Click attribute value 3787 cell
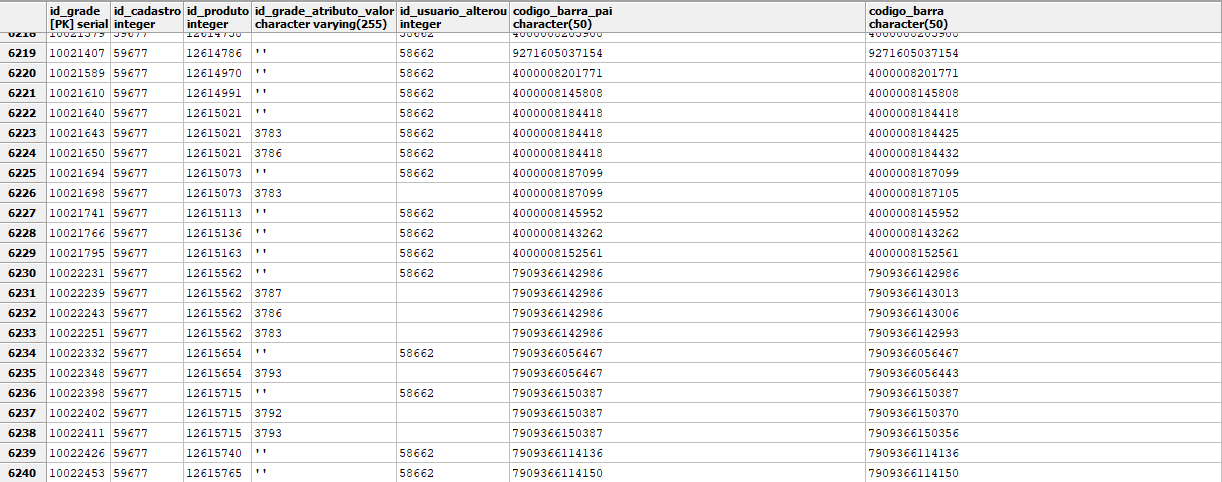This screenshot has width=1222, height=482. (x=268, y=293)
